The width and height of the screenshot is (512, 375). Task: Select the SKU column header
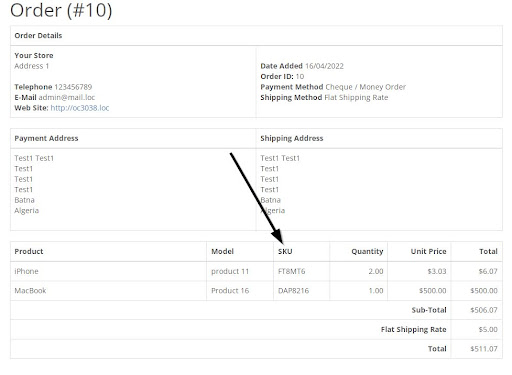point(285,251)
